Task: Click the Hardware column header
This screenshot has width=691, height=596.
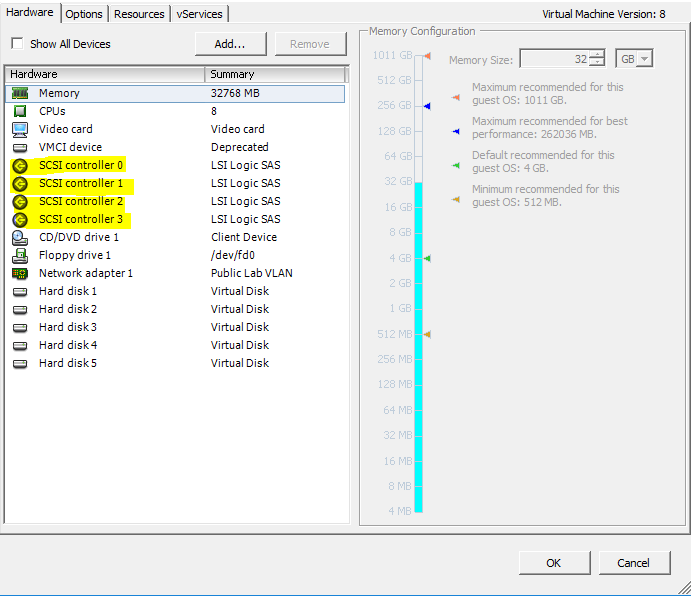Action: coord(105,74)
